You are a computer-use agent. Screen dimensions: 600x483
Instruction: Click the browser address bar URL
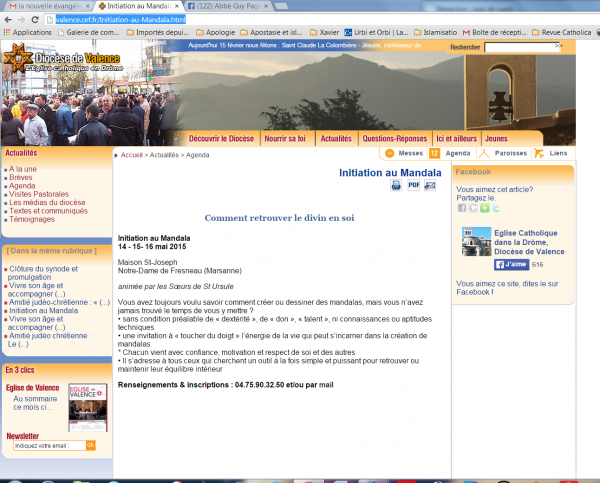(121, 20)
